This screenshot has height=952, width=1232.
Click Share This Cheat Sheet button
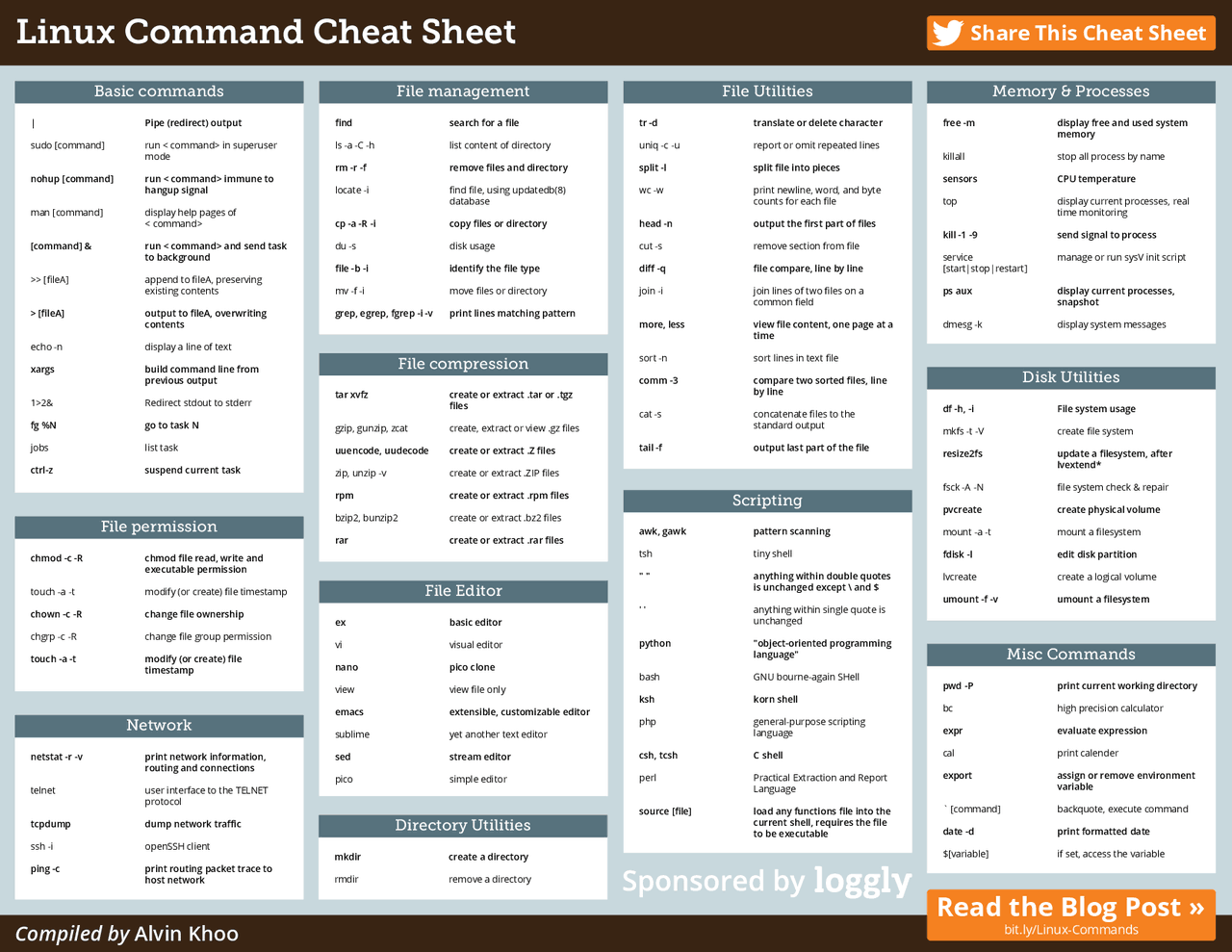click(1070, 32)
